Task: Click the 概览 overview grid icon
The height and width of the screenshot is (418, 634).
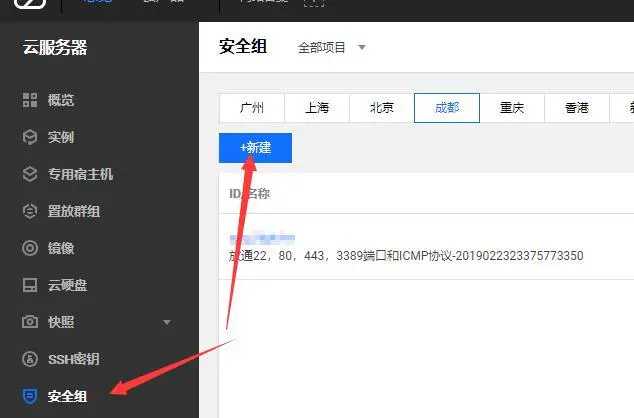Action: pyautogui.click(x=30, y=100)
